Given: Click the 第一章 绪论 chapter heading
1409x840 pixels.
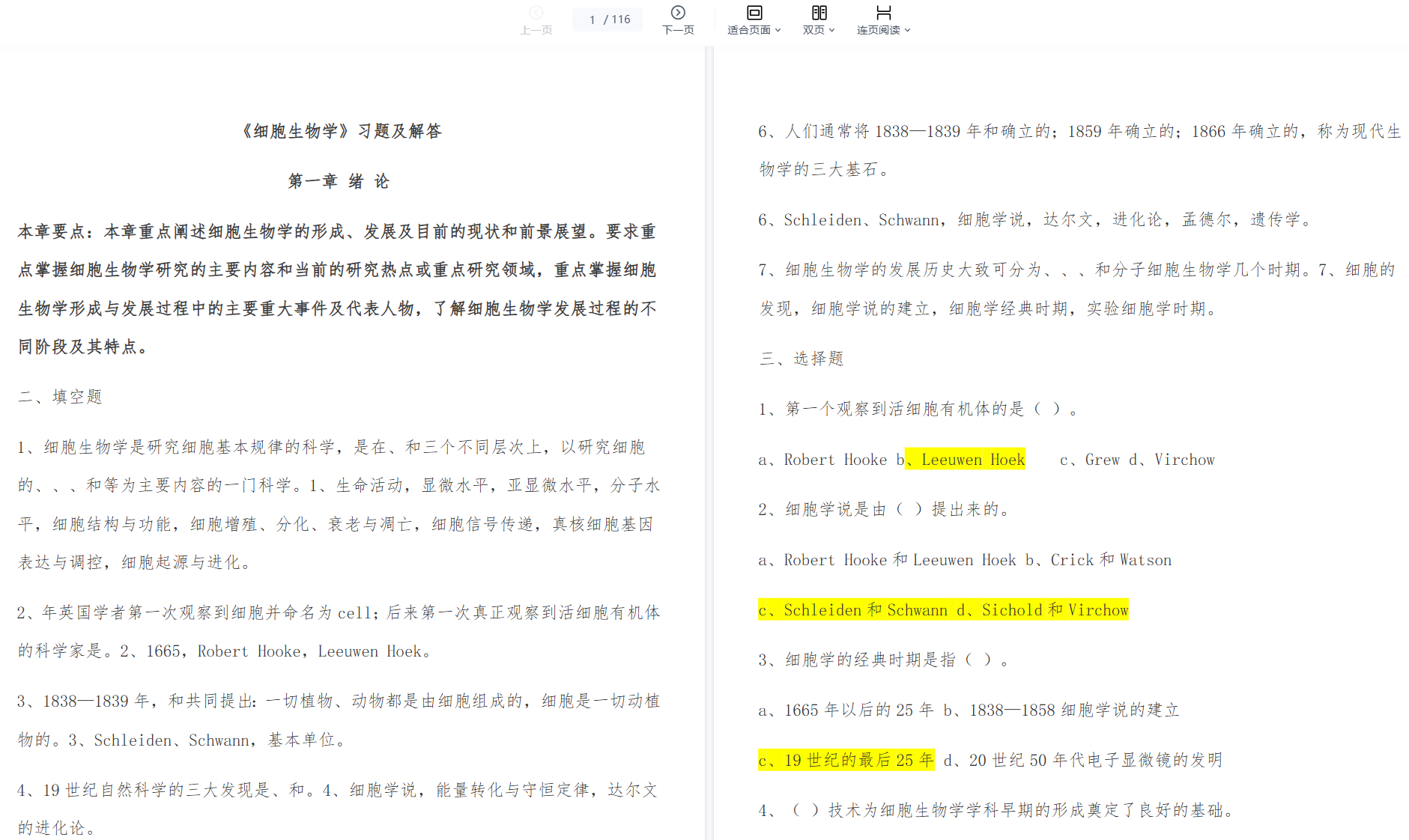Looking at the screenshot, I should click(x=339, y=181).
